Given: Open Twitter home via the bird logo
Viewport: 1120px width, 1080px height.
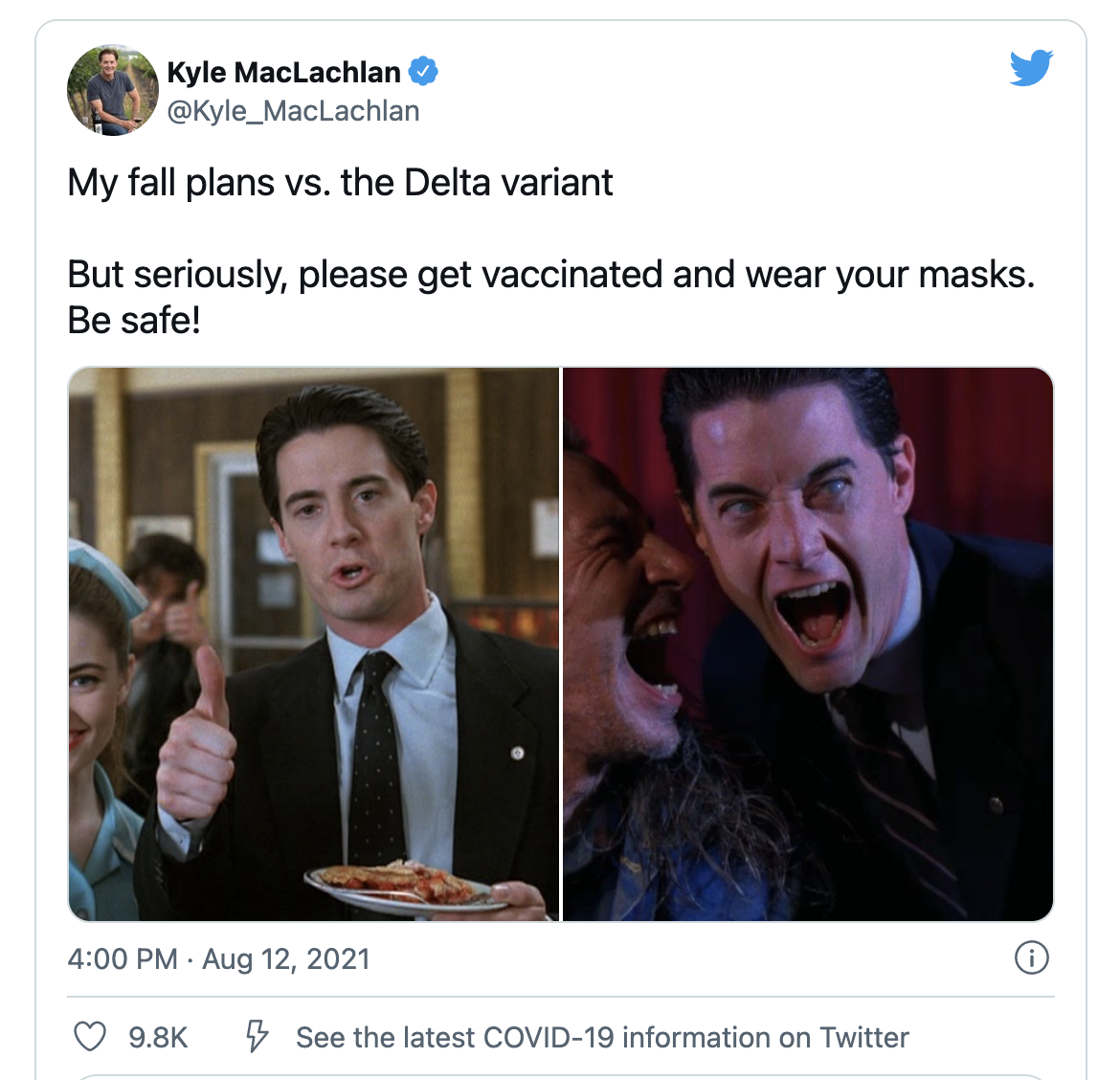Looking at the screenshot, I should click(1030, 68).
